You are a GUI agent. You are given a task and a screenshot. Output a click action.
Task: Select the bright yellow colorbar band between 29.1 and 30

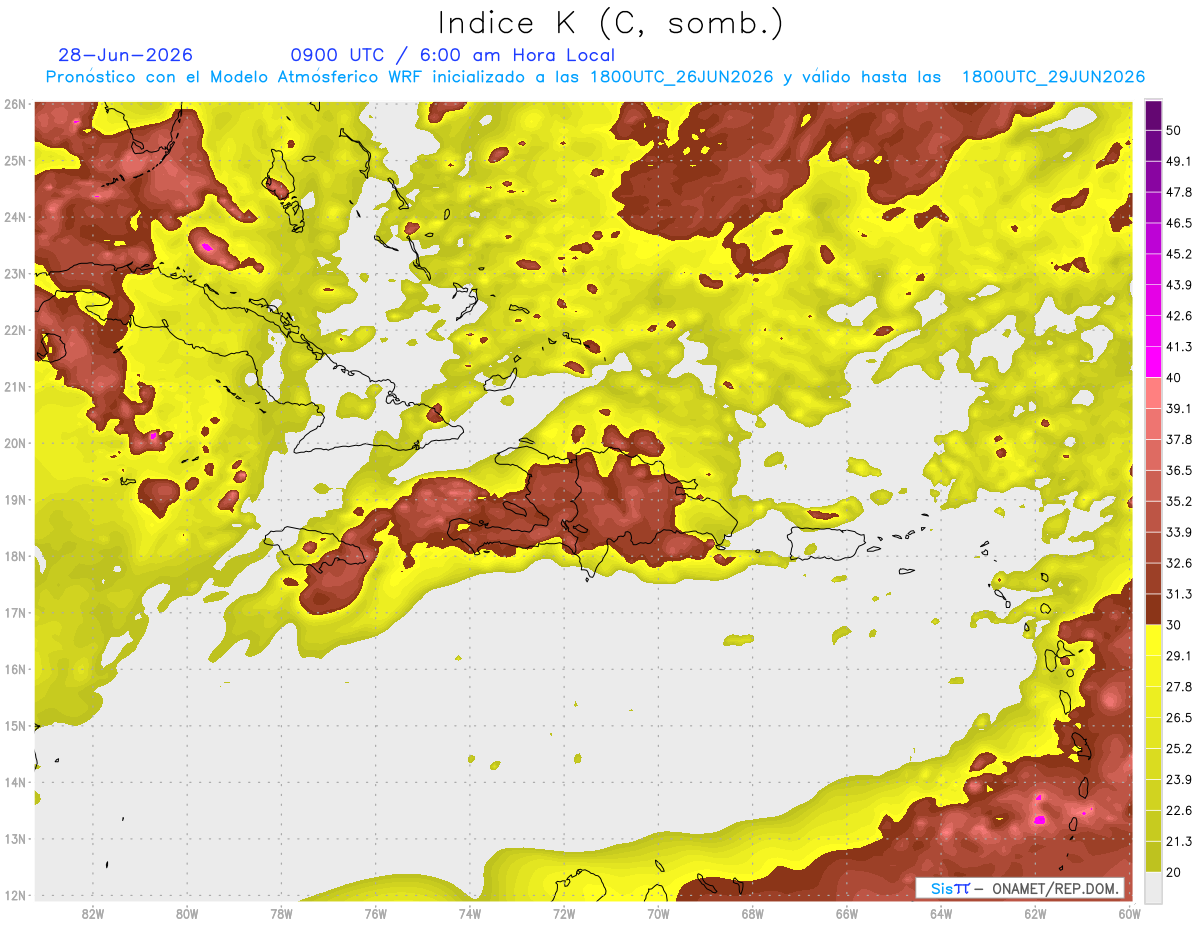point(1153,640)
